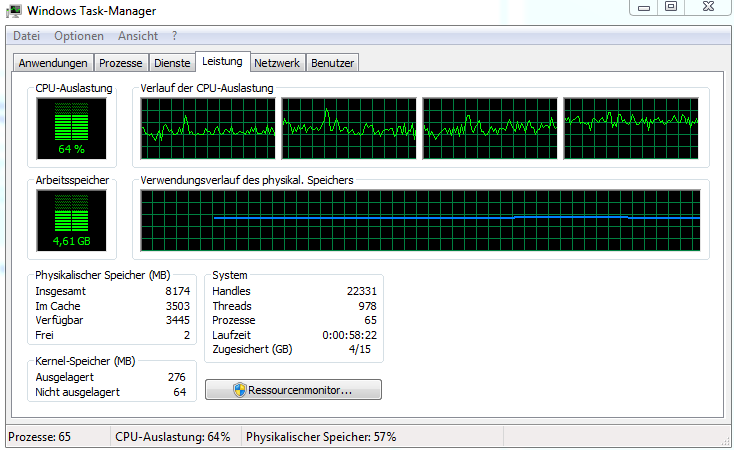This screenshot has width=734, height=450.
Task: Click the Ressourcenmonitor button
Action: coord(294,390)
